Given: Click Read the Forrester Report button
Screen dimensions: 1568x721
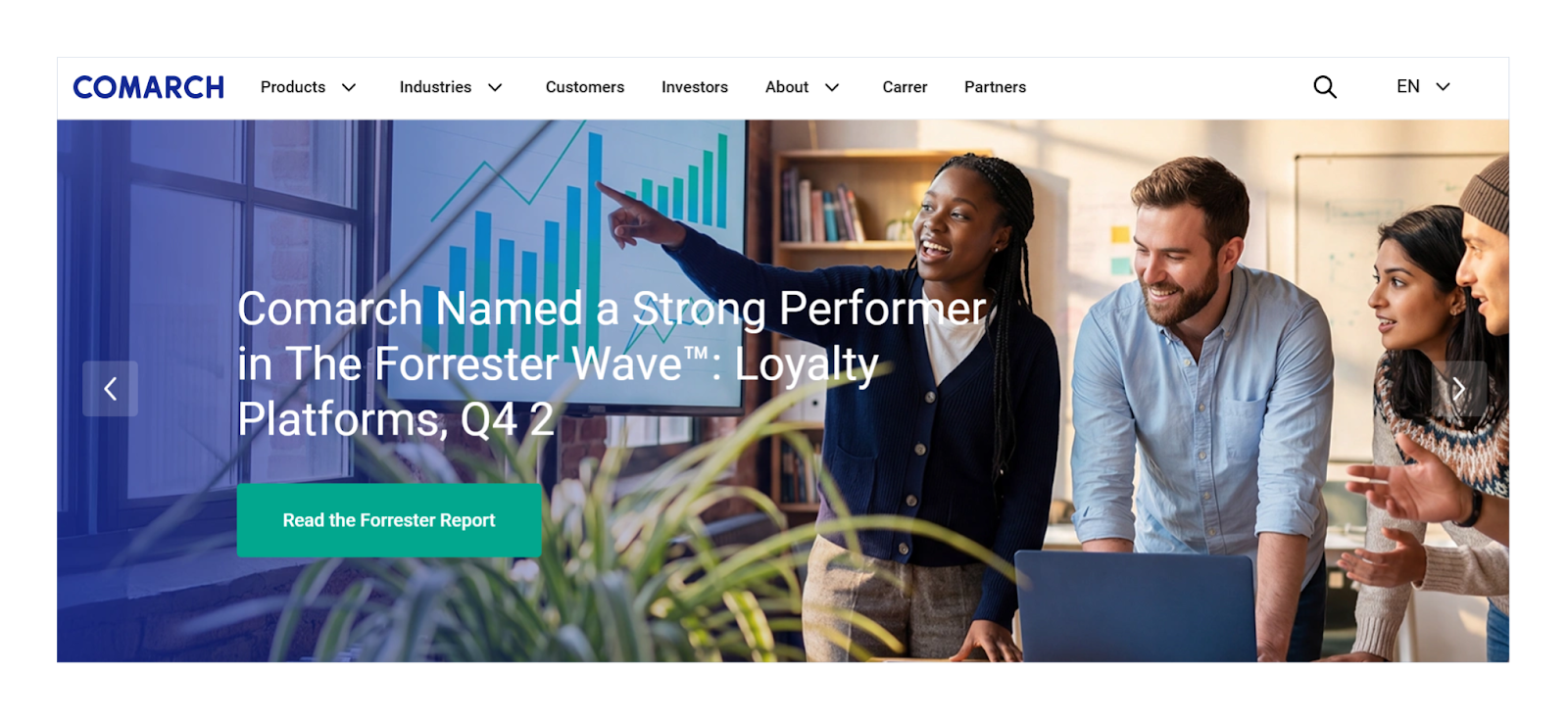Looking at the screenshot, I should (x=389, y=520).
